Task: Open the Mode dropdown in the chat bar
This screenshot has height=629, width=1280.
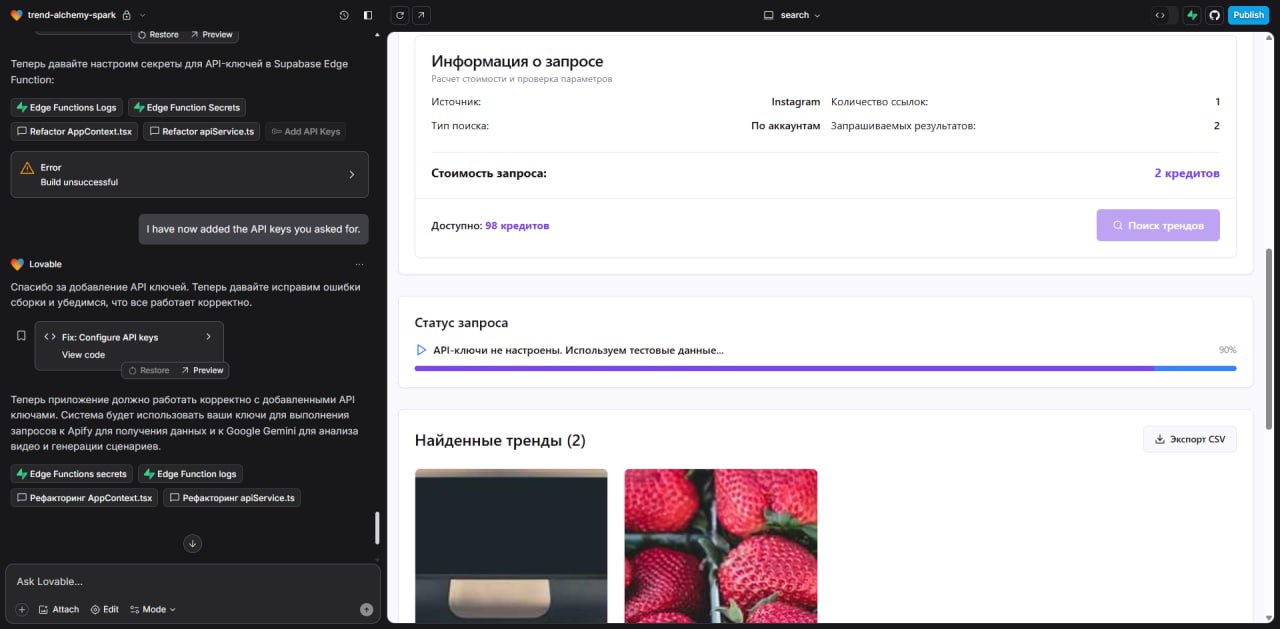Action: coord(152,608)
